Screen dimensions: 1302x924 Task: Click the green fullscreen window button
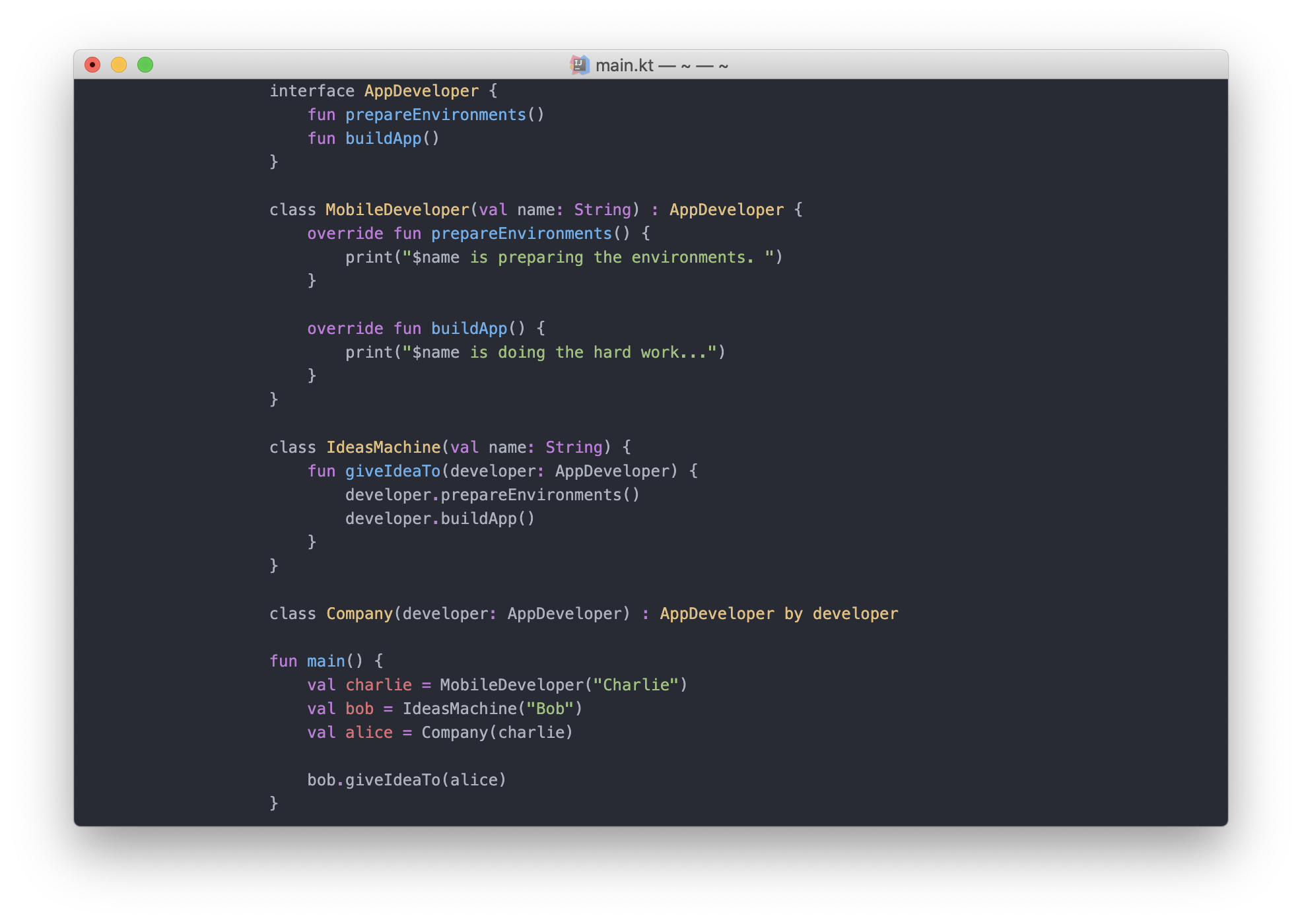coord(145,65)
